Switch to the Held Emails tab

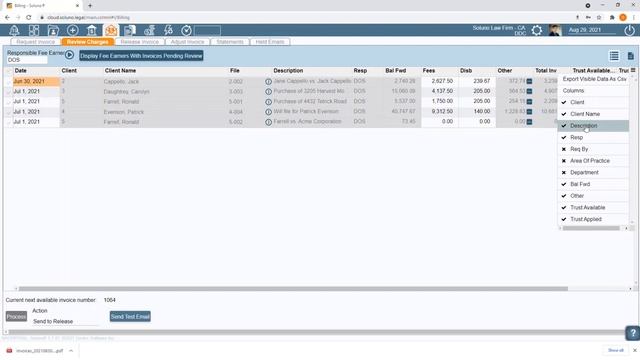tap(270, 42)
